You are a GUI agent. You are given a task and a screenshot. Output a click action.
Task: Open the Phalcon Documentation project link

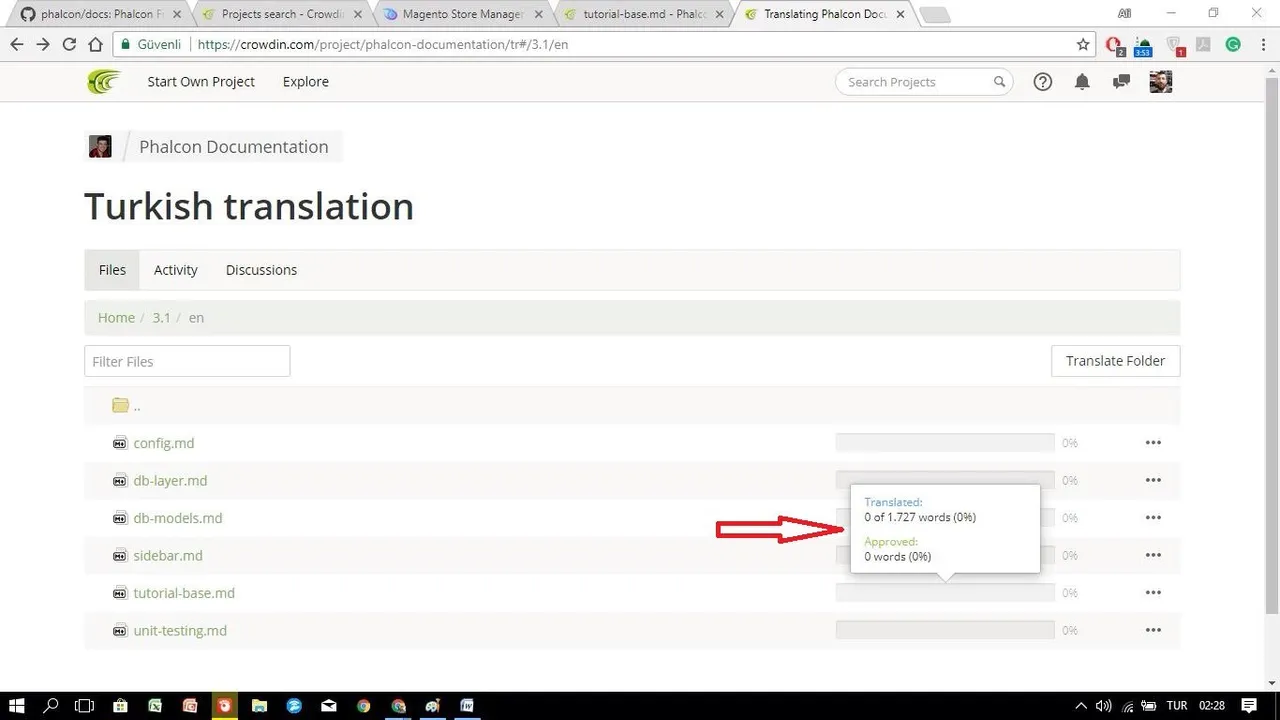(234, 147)
